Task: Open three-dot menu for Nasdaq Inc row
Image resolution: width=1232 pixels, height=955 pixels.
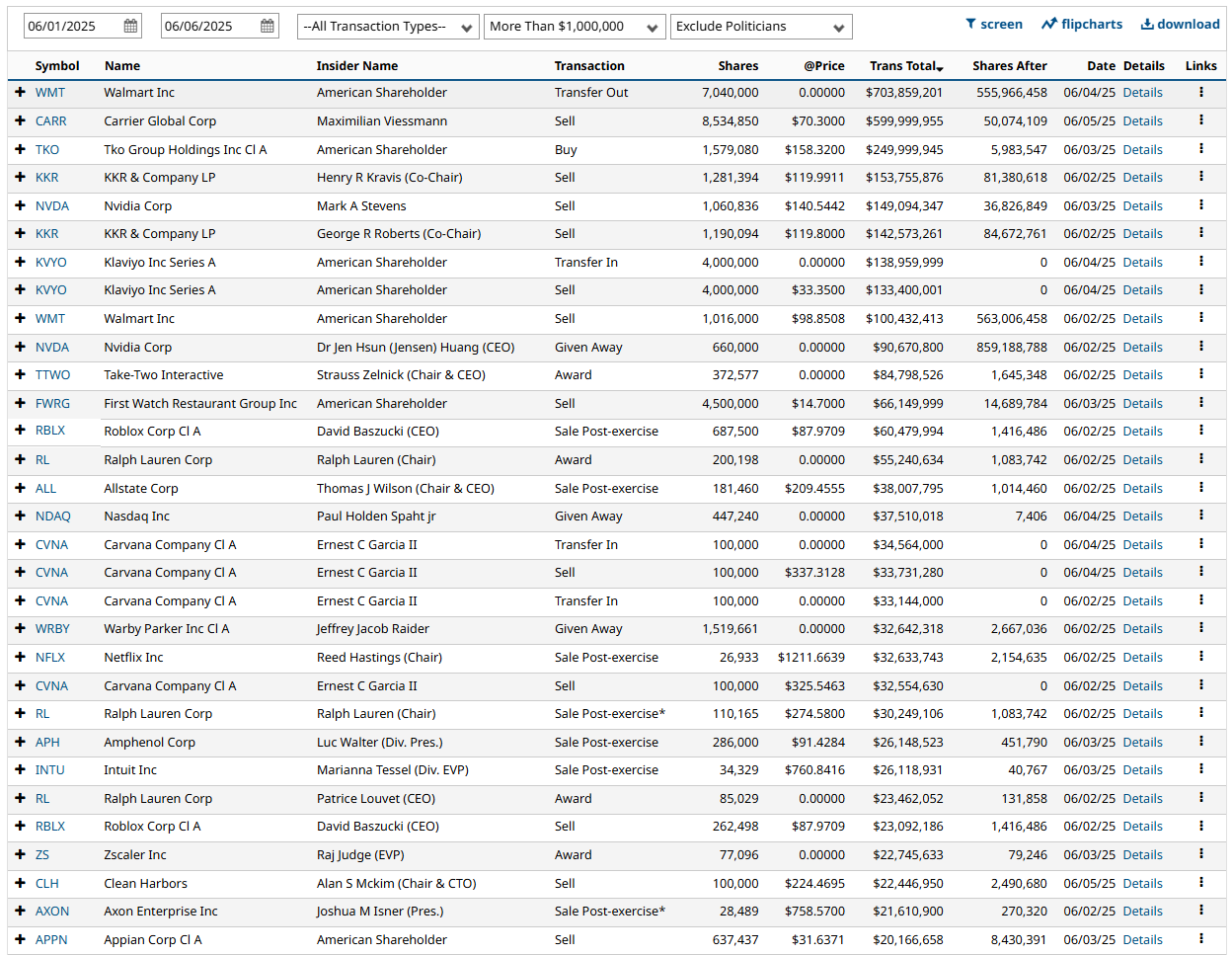Action: tap(1201, 516)
